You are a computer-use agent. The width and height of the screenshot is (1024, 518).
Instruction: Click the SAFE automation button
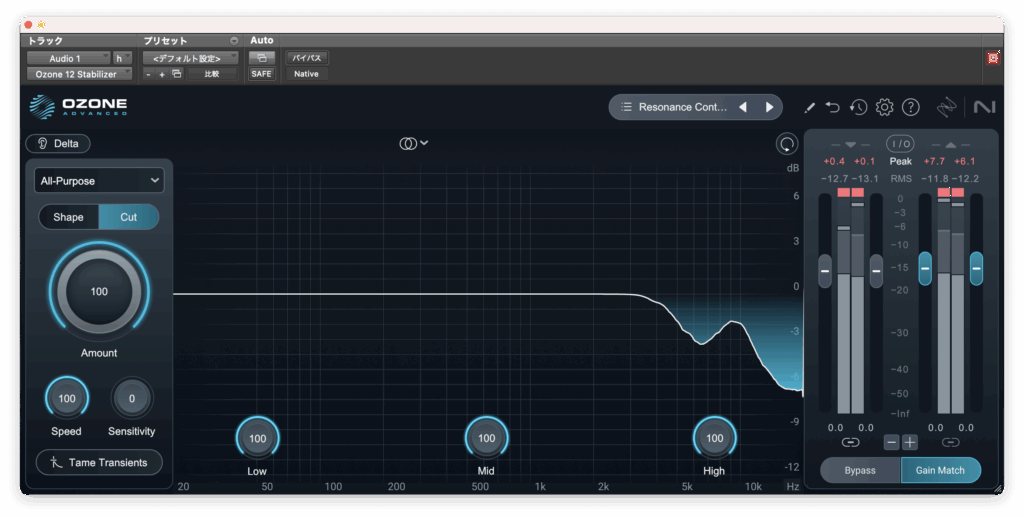tap(260, 74)
